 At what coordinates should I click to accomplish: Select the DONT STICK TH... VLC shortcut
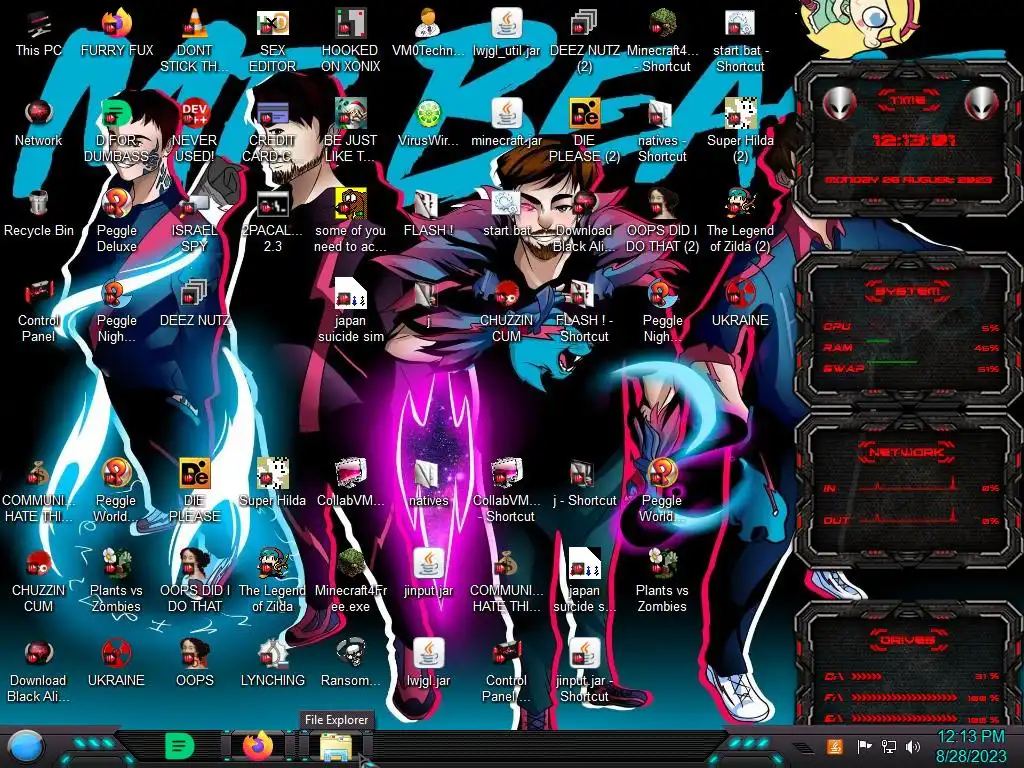click(x=194, y=42)
